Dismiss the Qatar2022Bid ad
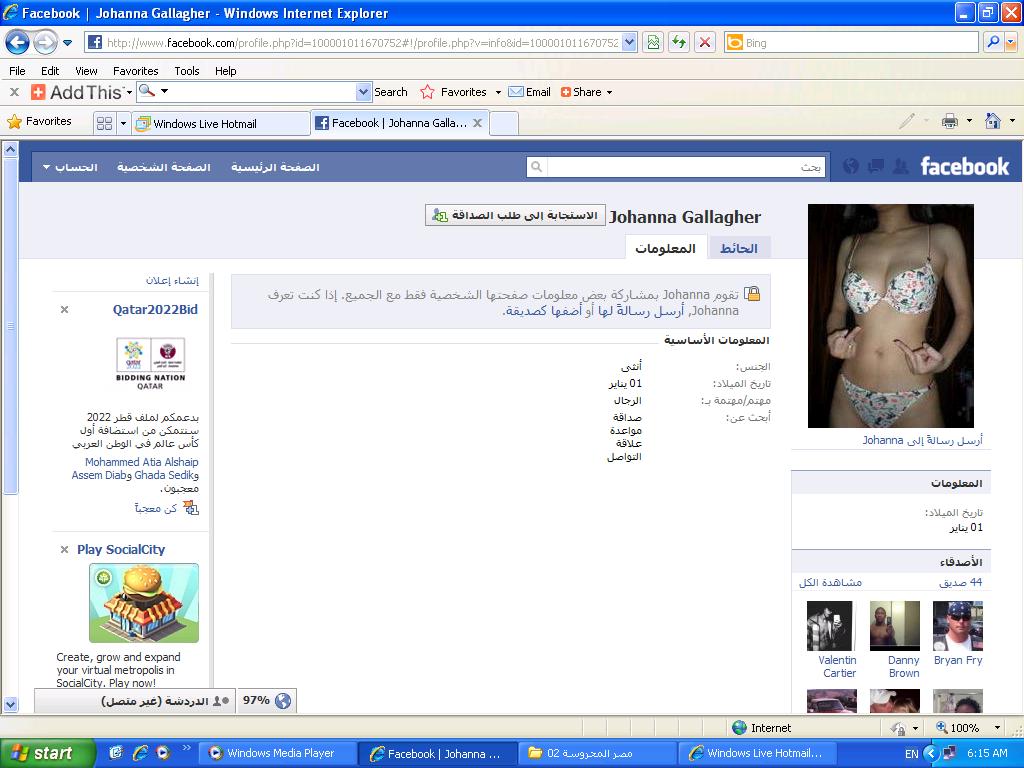The height and width of the screenshot is (768, 1024). (x=64, y=310)
